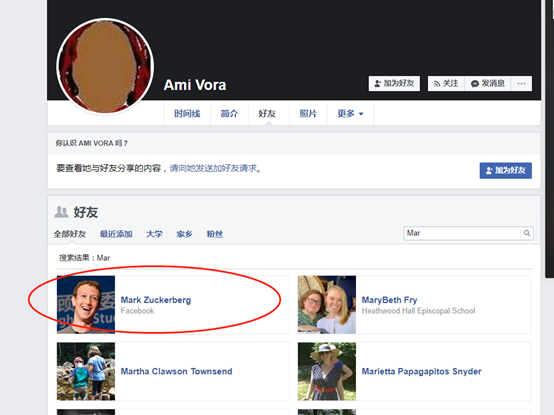
Task: Click 加为好友 button on cover photo
Action: coord(394,84)
